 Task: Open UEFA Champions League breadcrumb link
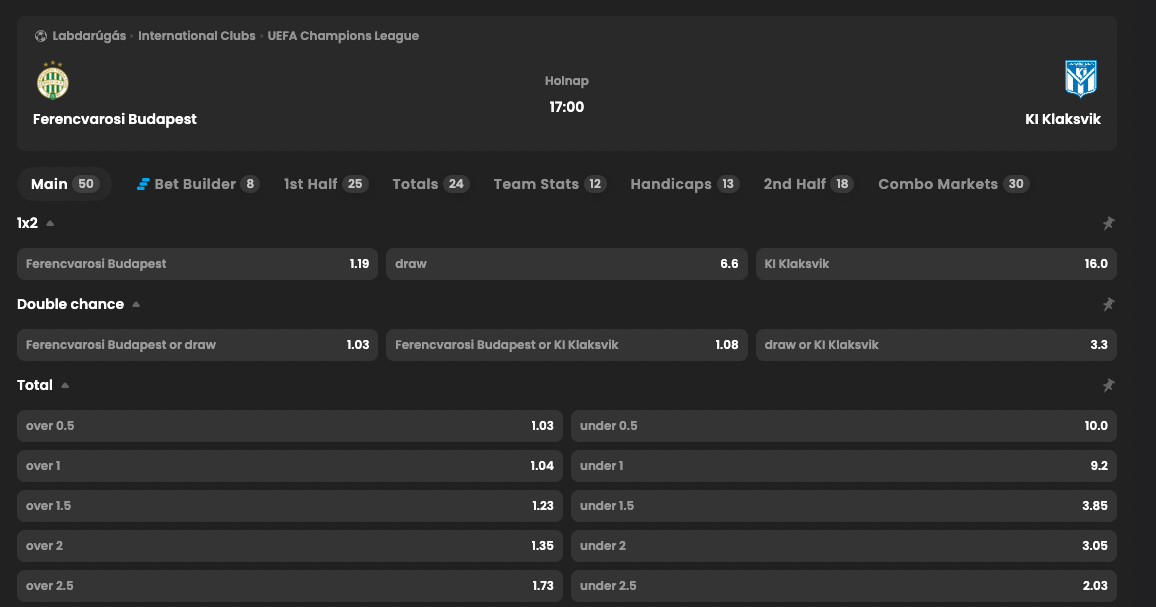(343, 36)
